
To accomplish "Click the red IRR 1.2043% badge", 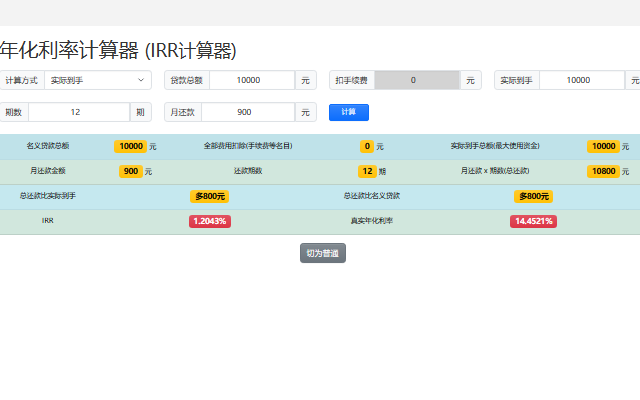I will [210, 221].
